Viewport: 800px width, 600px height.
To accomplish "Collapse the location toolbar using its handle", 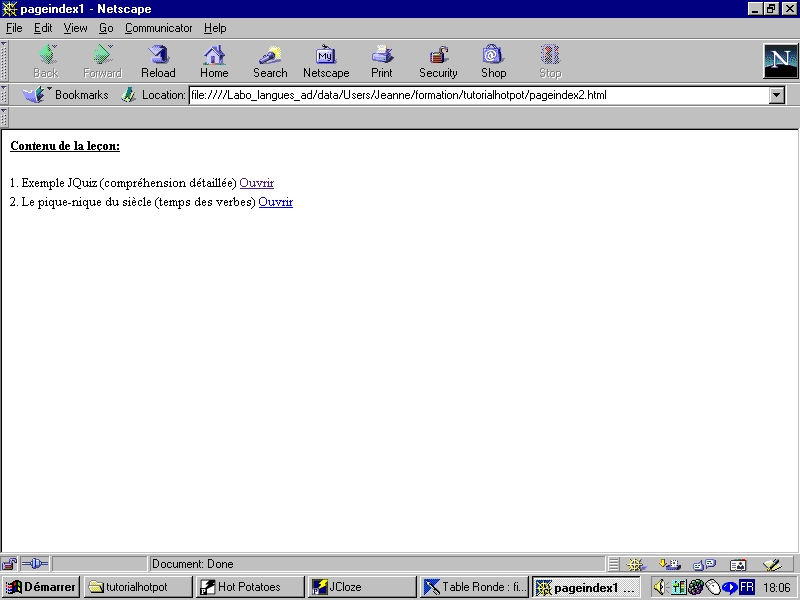I will [x=4, y=95].
